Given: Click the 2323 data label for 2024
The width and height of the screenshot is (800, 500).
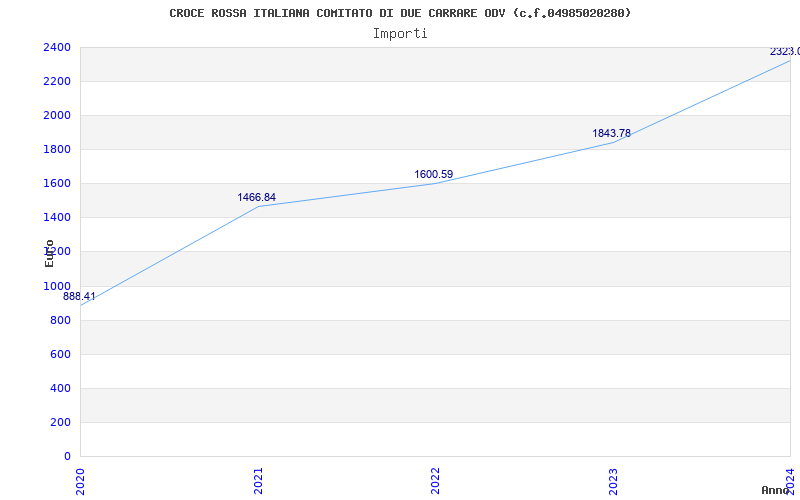Looking at the screenshot, I should (785, 52).
